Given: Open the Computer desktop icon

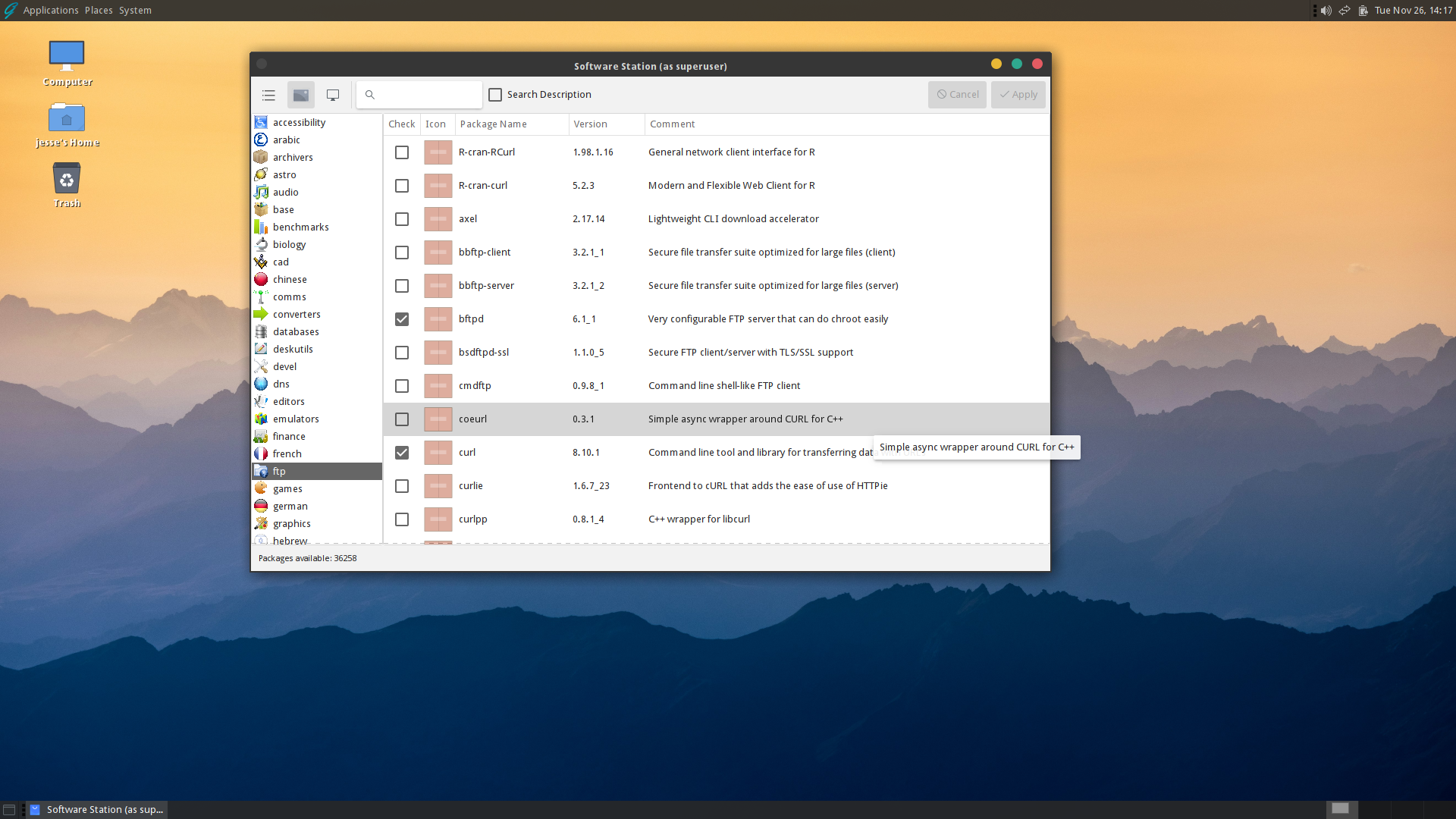Looking at the screenshot, I should [x=67, y=64].
